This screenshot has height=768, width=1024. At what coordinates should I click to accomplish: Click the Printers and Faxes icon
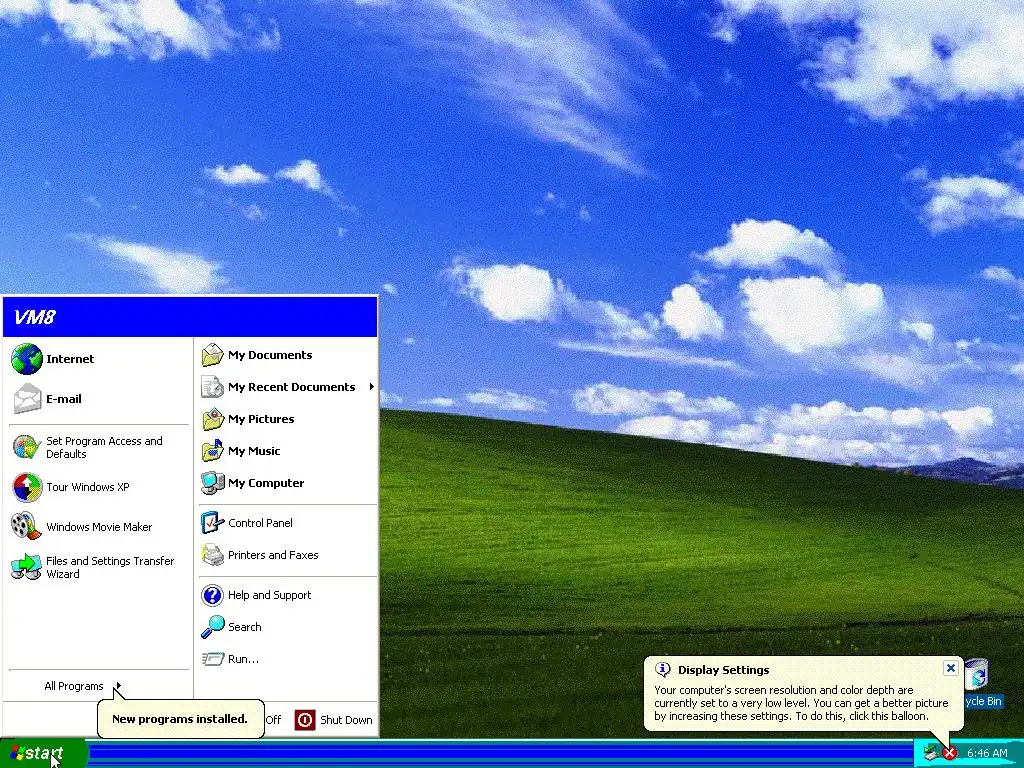(x=213, y=554)
